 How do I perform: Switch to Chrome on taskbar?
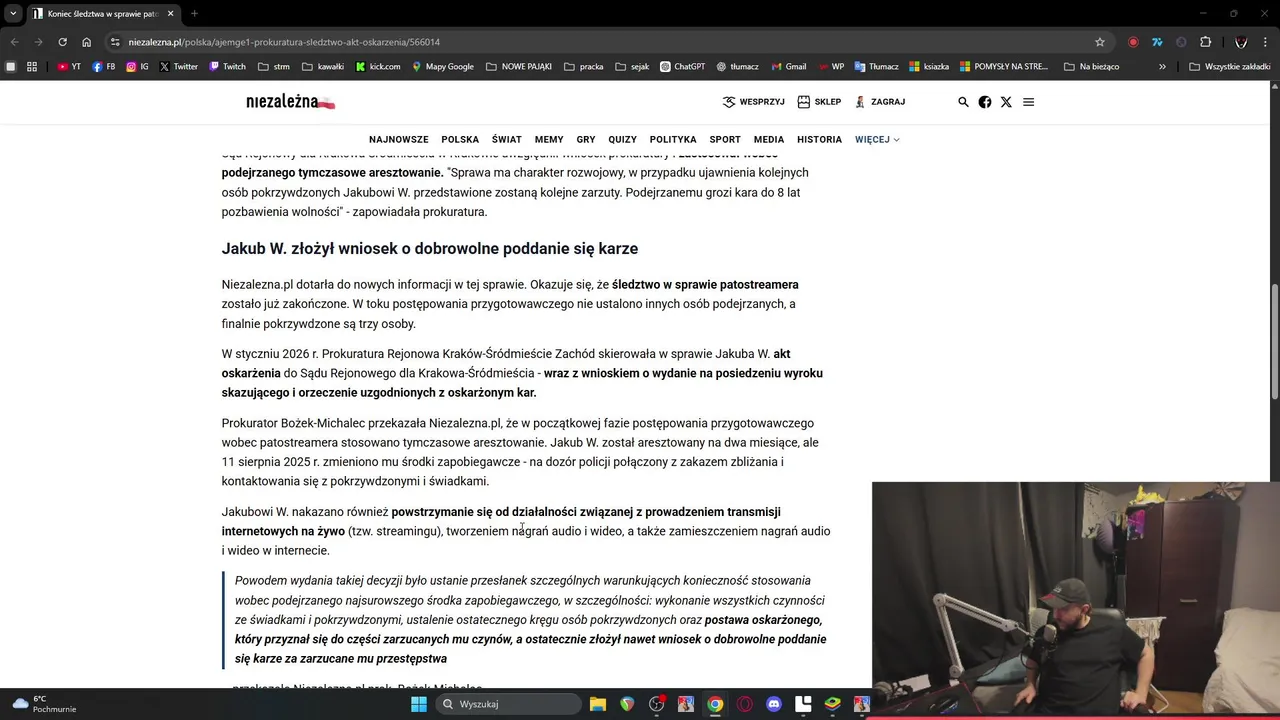click(715, 704)
